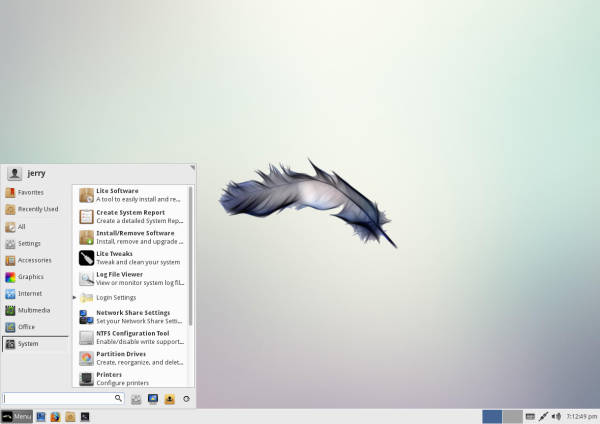This screenshot has height=424, width=600.
Task: Switch to the second workspace
Action: (512, 416)
